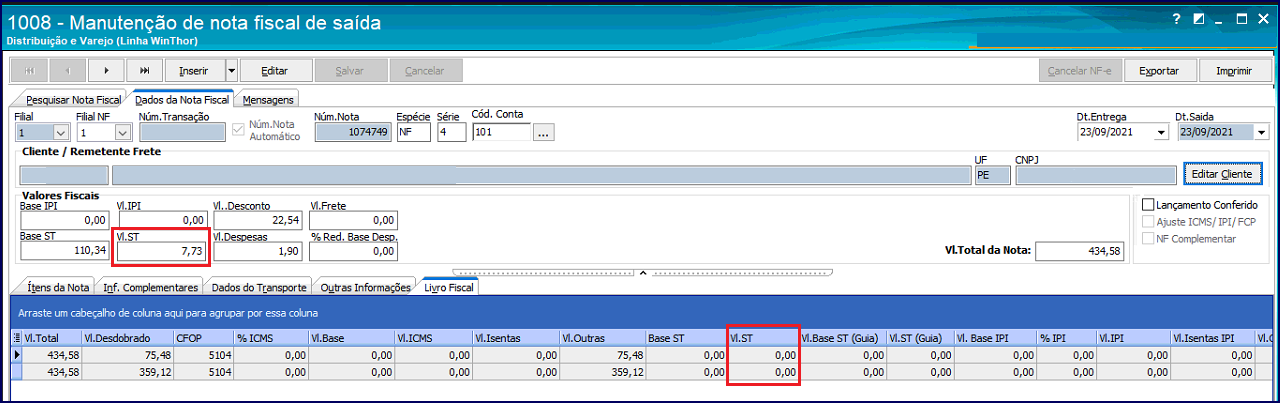Open the Outras Informações tab
Viewport: 1280px width, 403px height.
pyautogui.click(x=365, y=288)
